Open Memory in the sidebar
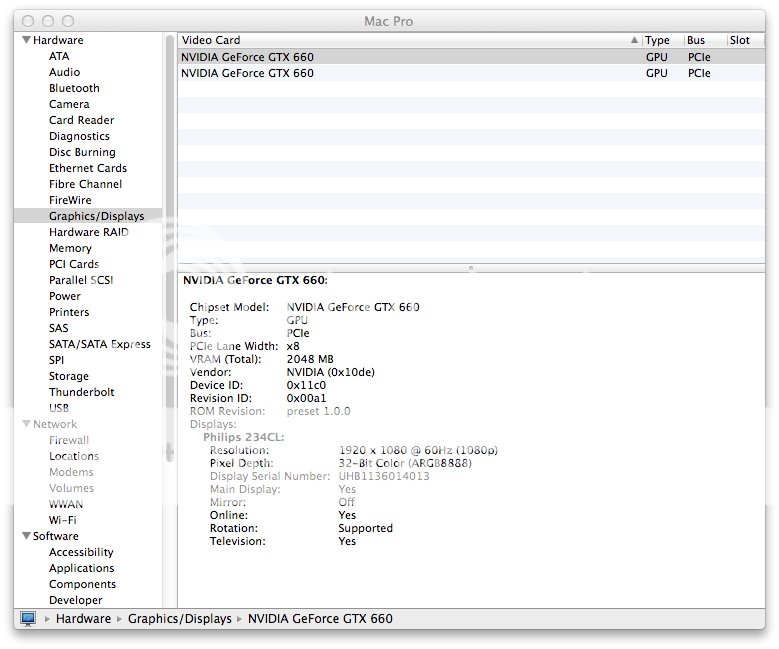This screenshot has height=649, width=779. 70,248
